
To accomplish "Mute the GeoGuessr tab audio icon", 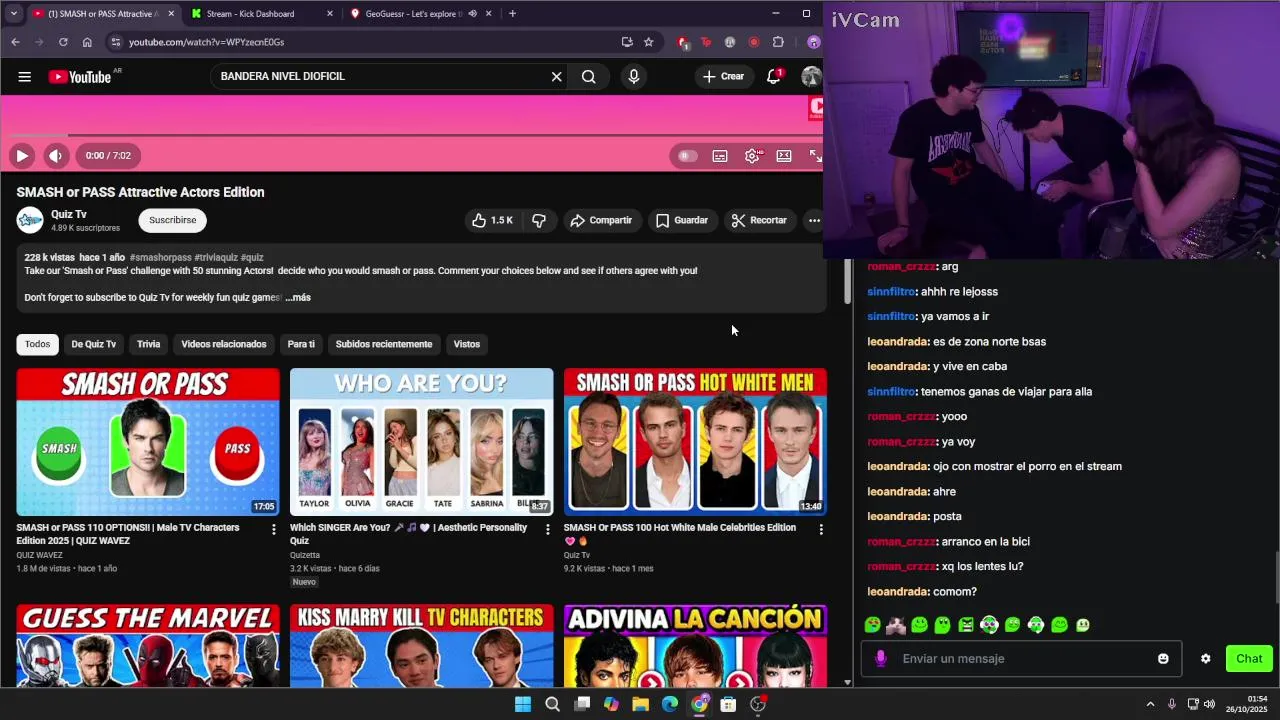I will pos(472,14).
